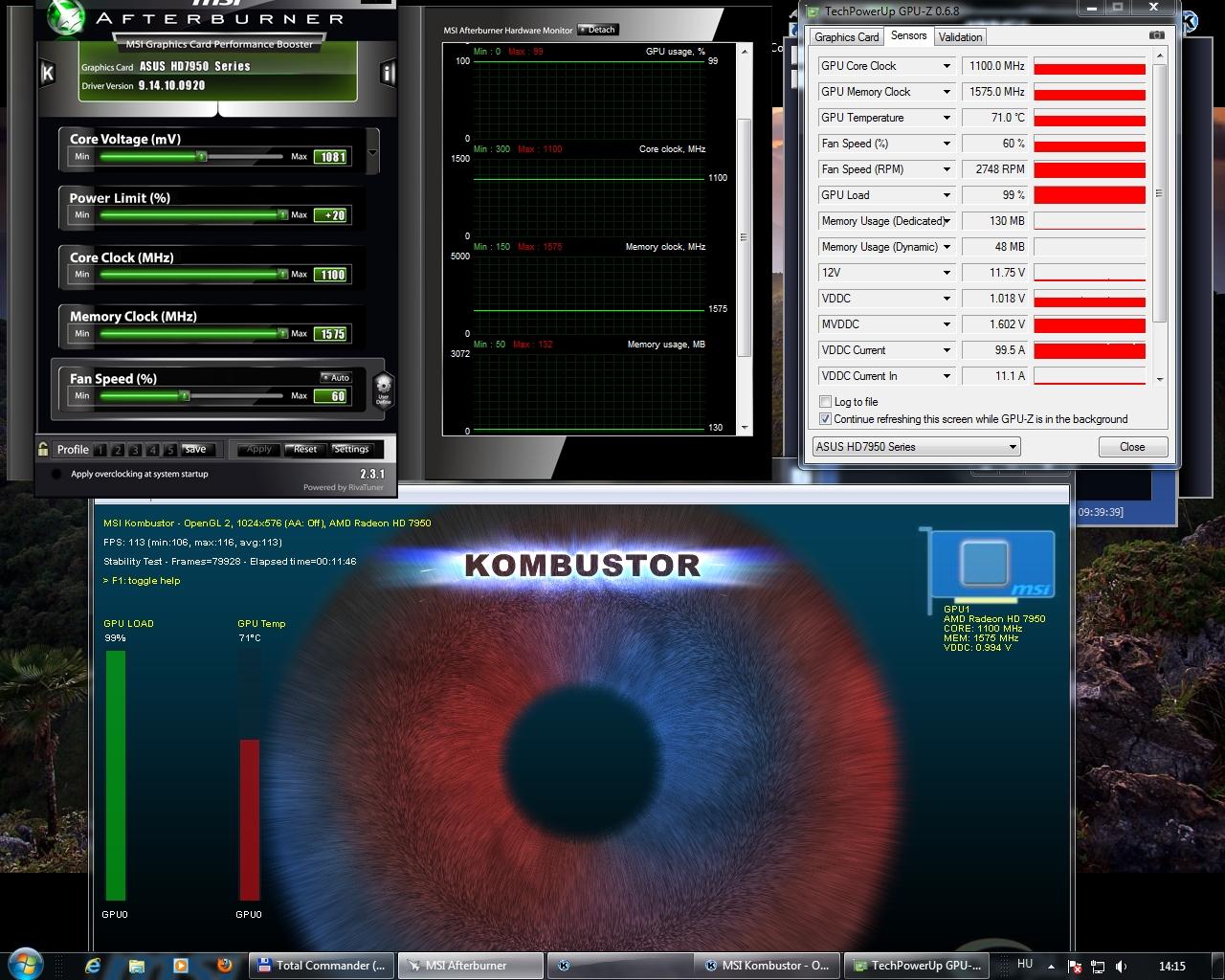Uncheck Continue refreshing in background option
This screenshot has width=1225, height=980.
[825, 419]
